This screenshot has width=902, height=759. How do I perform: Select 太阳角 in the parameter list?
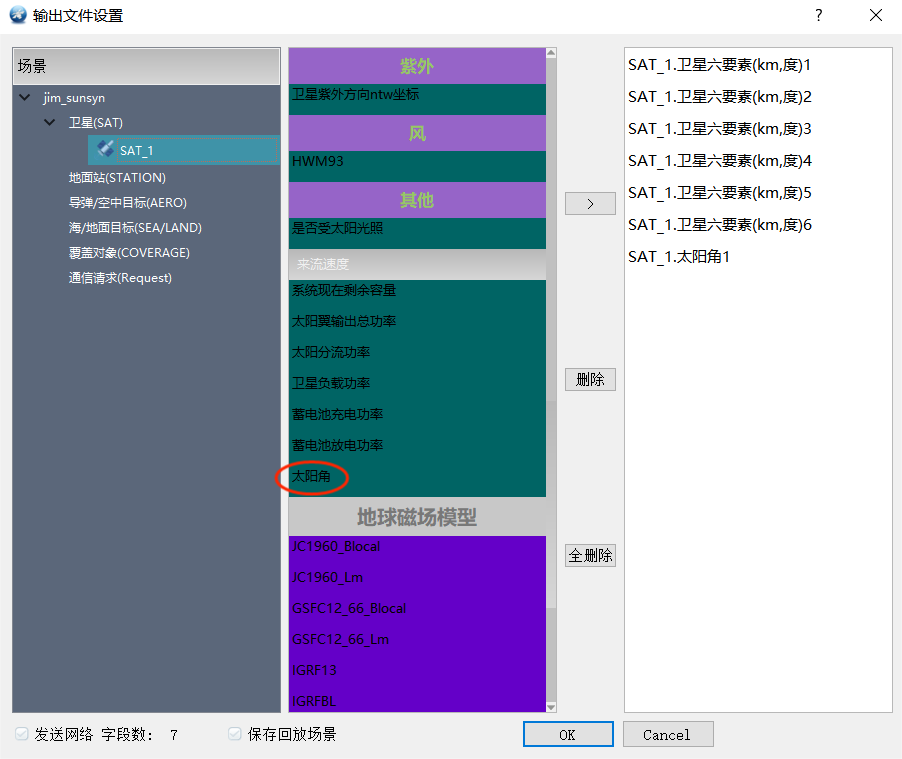(x=312, y=477)
